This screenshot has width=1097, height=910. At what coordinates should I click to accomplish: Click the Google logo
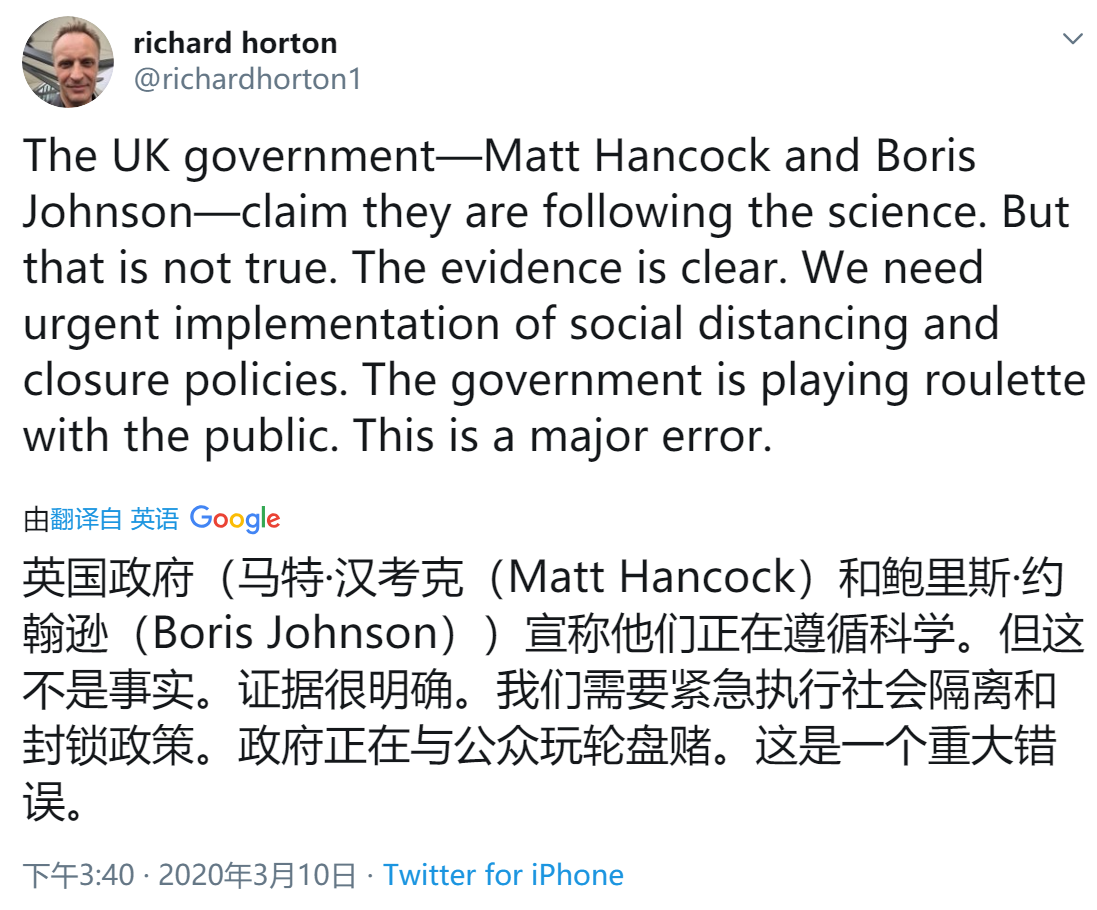click(235, 518)
